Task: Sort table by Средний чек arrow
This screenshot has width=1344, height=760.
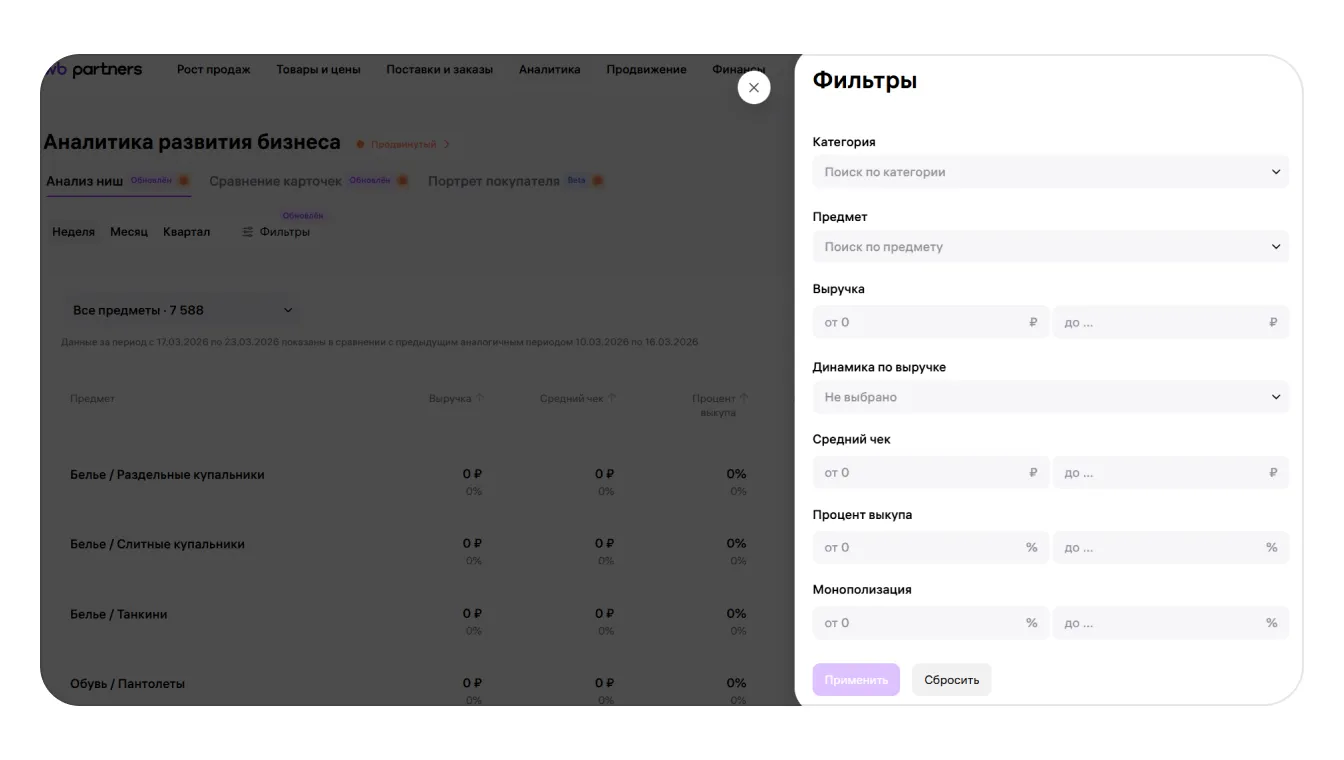Action: pyautogui.click(x=612, y=398)
